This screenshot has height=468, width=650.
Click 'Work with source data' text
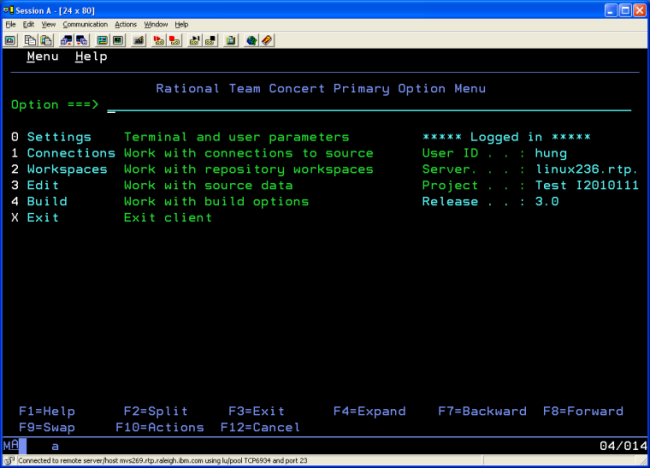coord(209,185)
